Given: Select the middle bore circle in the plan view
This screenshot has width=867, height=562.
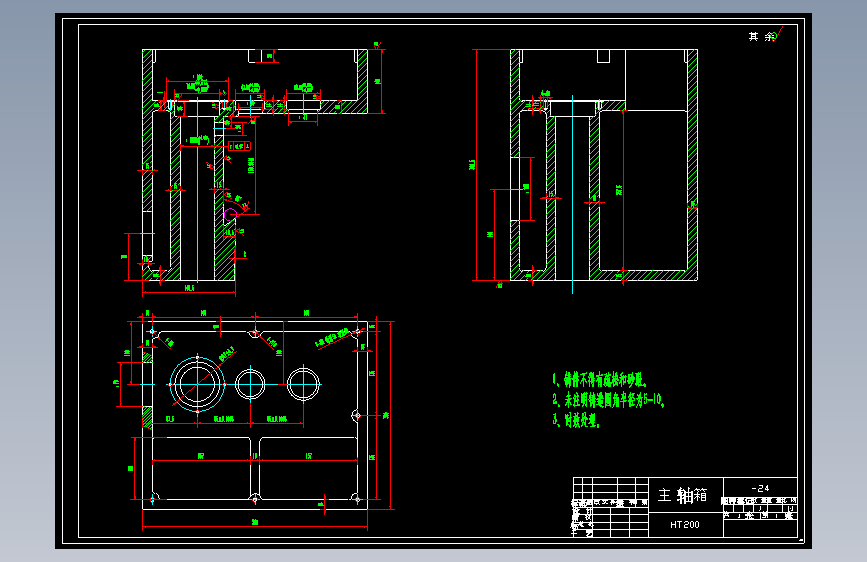Looking at the screenshot, I should pyautogui.click(x=250, y=384).
